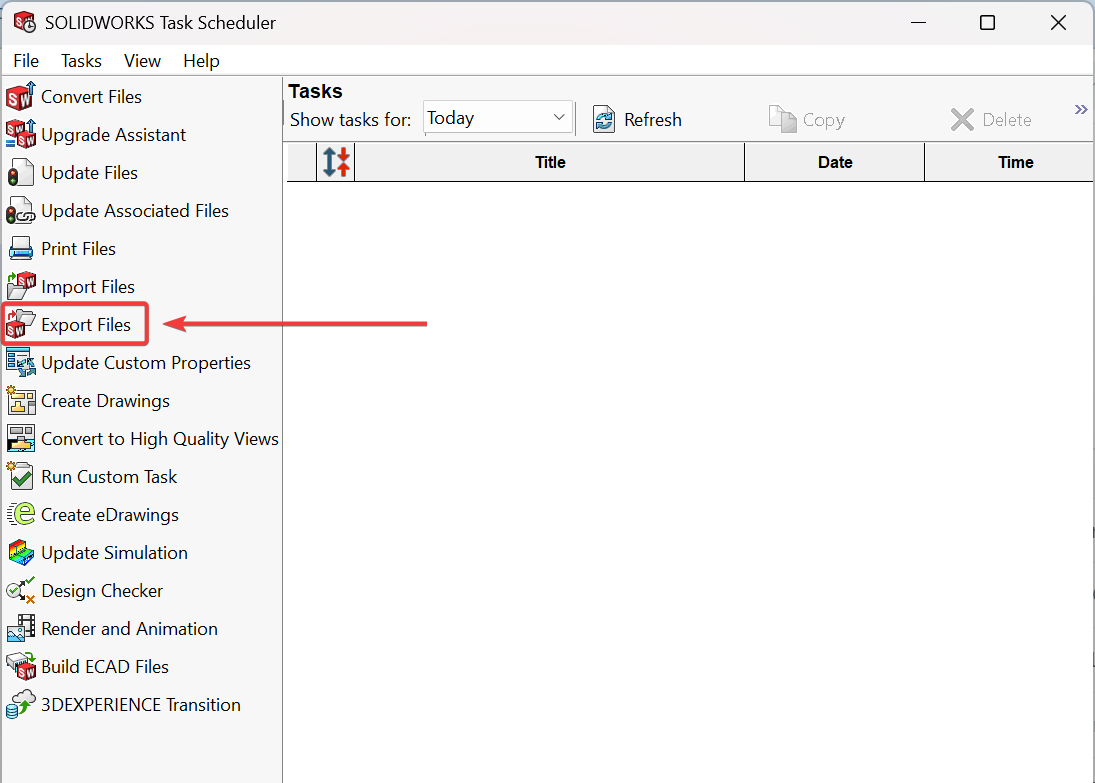Click the Build ECAD Files label

tap(105, 667)
